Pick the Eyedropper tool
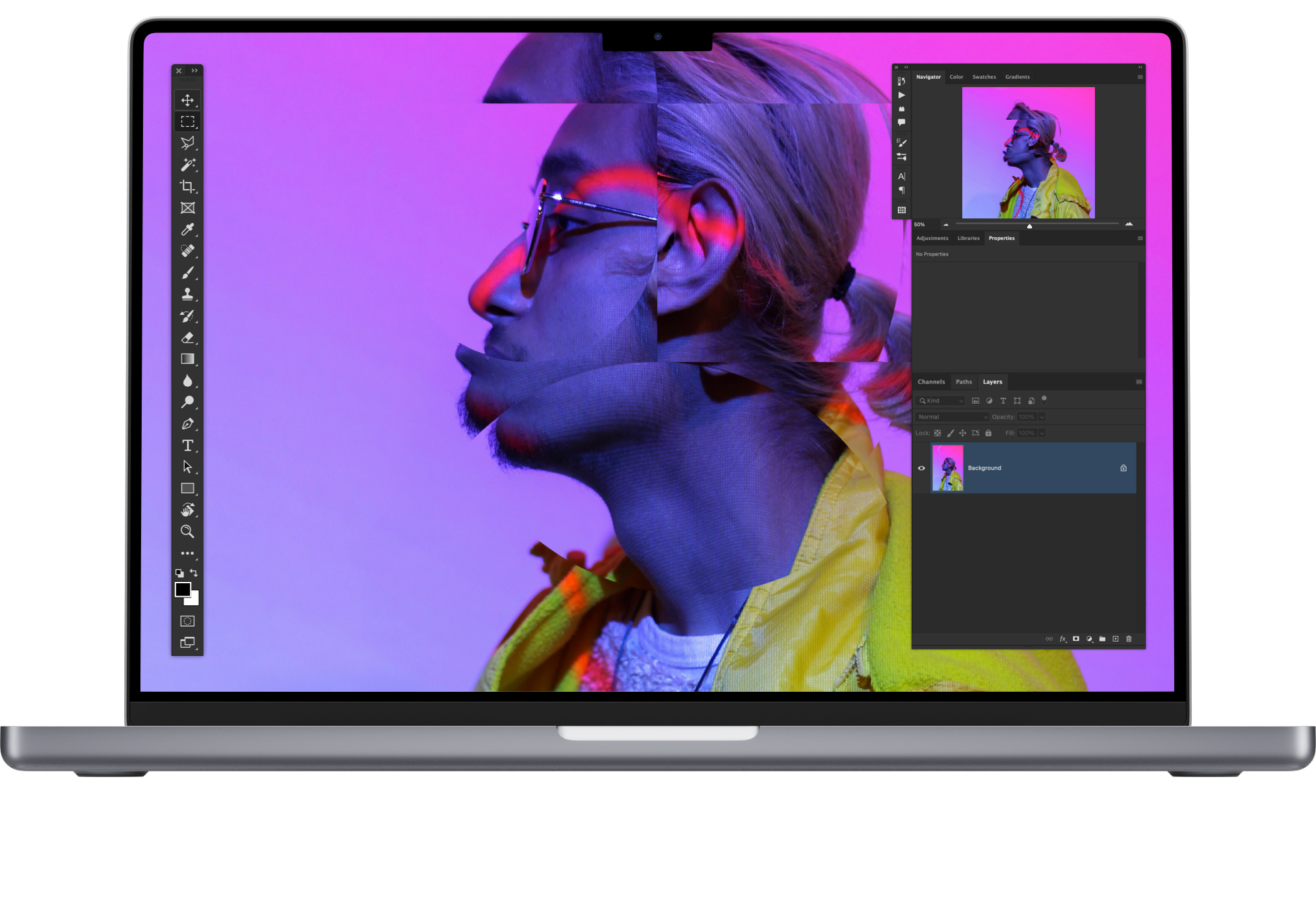This screenshot has width=1316, height=918. [x=187, y=229]
